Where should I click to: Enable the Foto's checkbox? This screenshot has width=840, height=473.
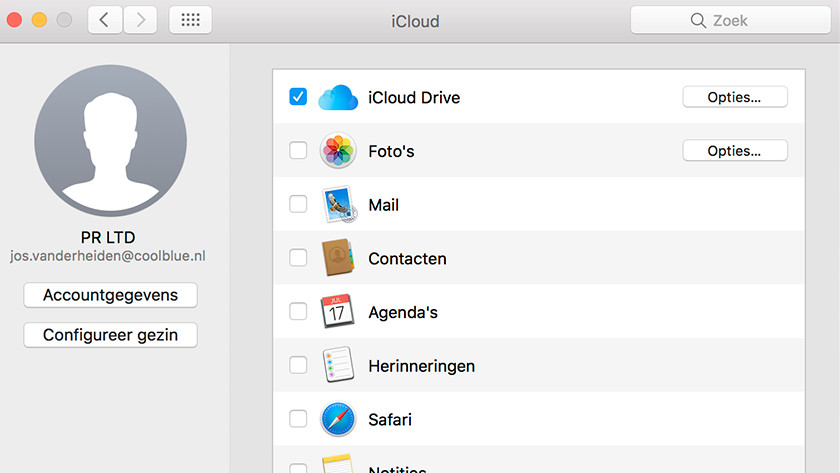tap(298, 150)
